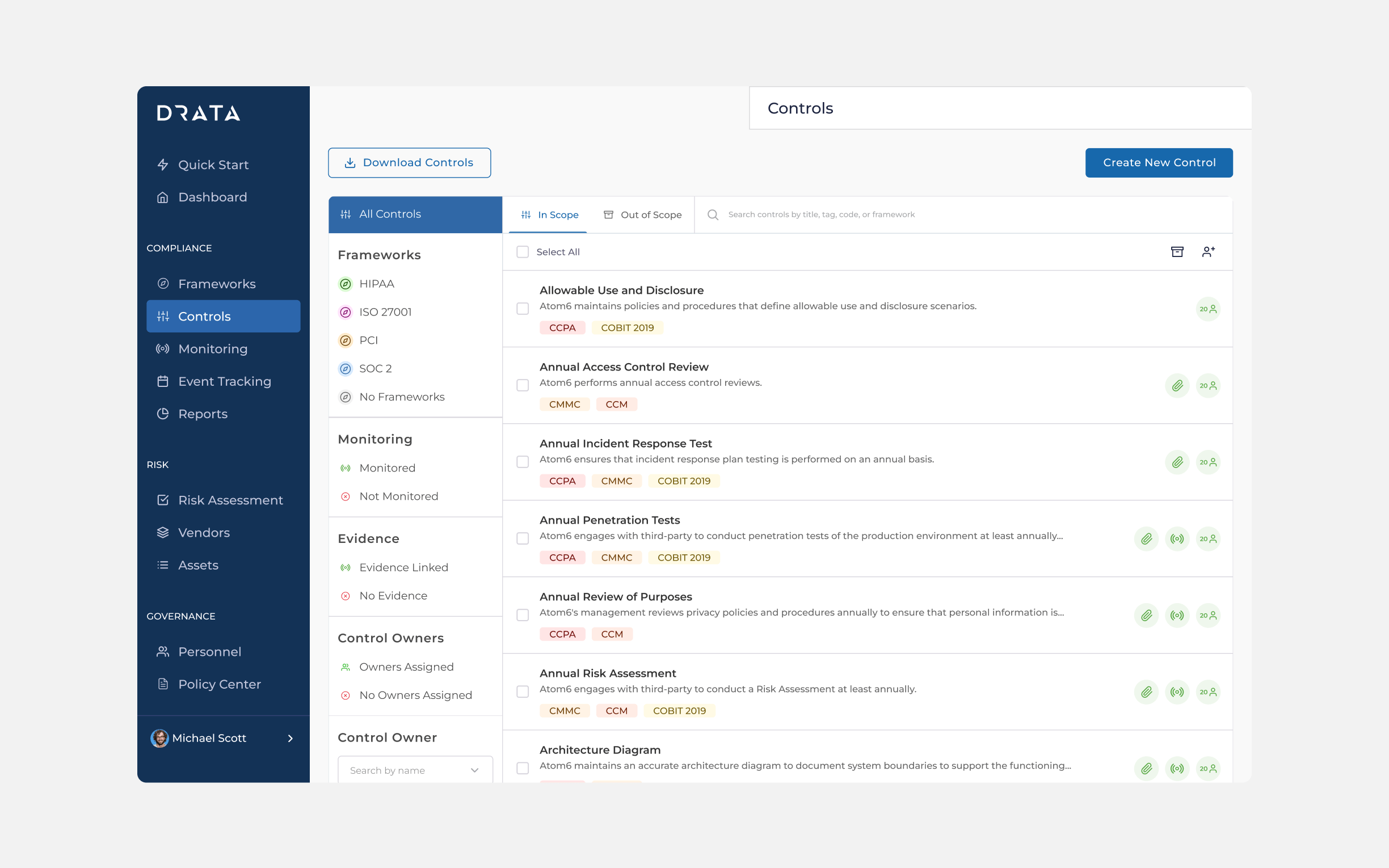This screenshot has width=1389, height=868.
Task: Click monitoring icon for Architecture Diagram
Action: pyautogui.click(x=1177, y=769)
